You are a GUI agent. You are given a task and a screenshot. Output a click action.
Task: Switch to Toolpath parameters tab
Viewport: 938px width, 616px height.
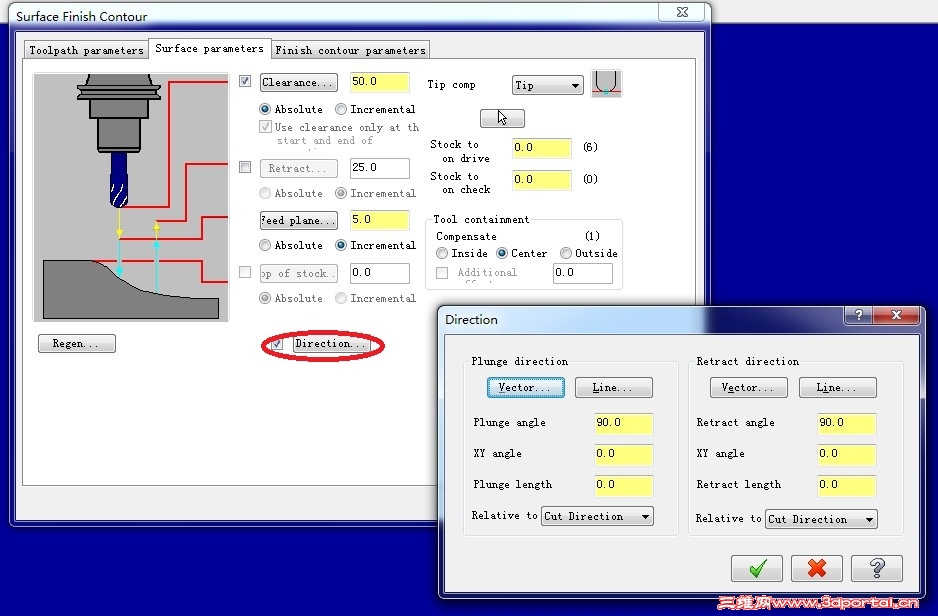(x=86, y=50)
